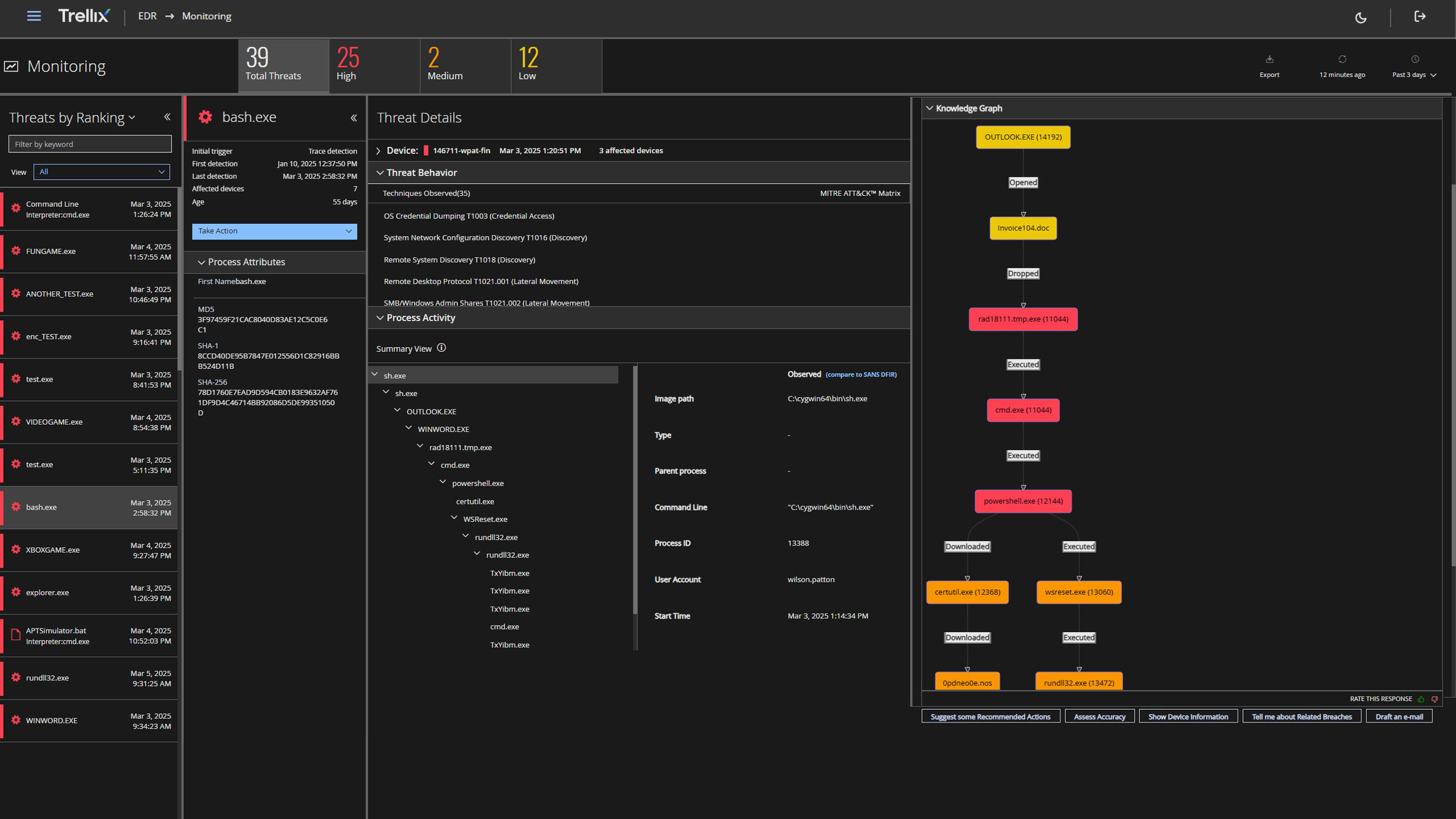Screen dimensions: 1456x819
Task: Click the Filter by keyword field
Action: [x=90, y=144]
